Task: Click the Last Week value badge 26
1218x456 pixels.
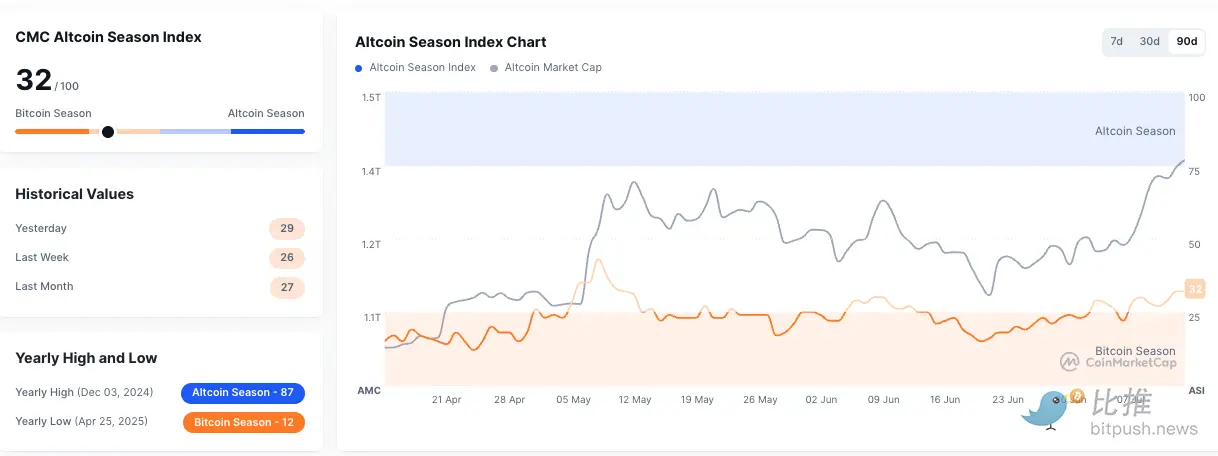Action: tap(287, 258)
